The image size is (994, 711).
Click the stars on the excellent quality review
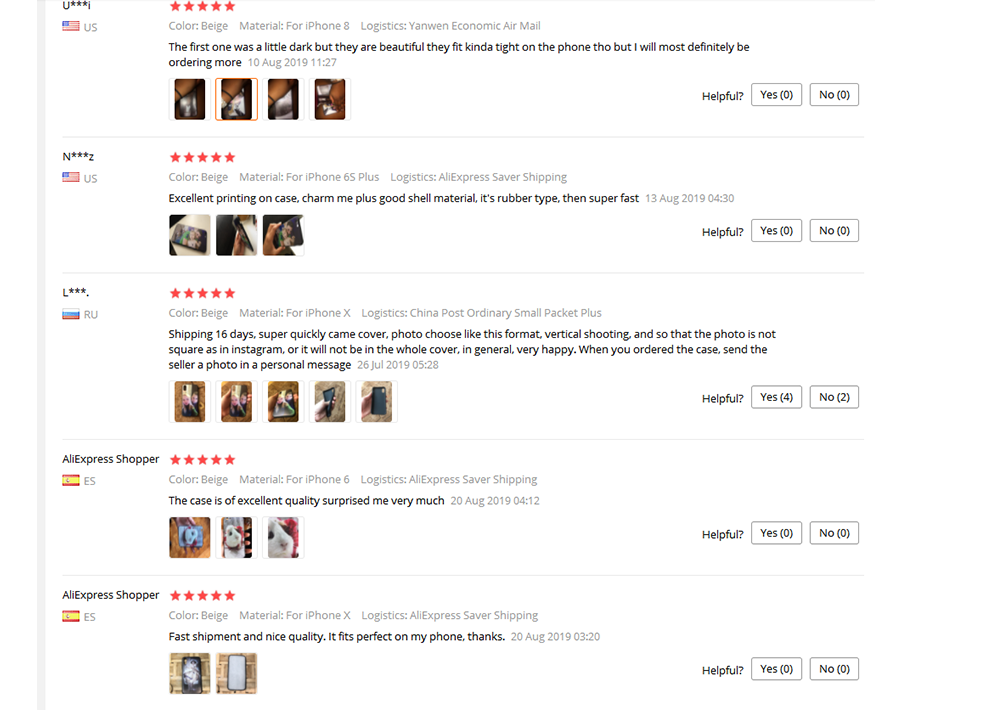pos(202,459)
